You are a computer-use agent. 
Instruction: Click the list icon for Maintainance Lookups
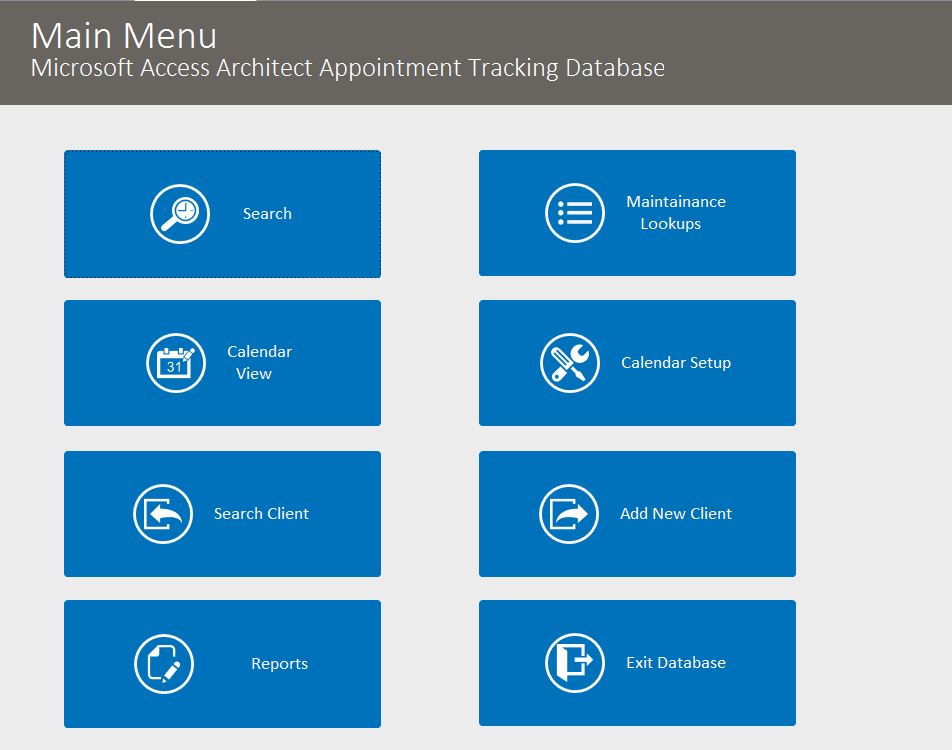tap(574, 213)
